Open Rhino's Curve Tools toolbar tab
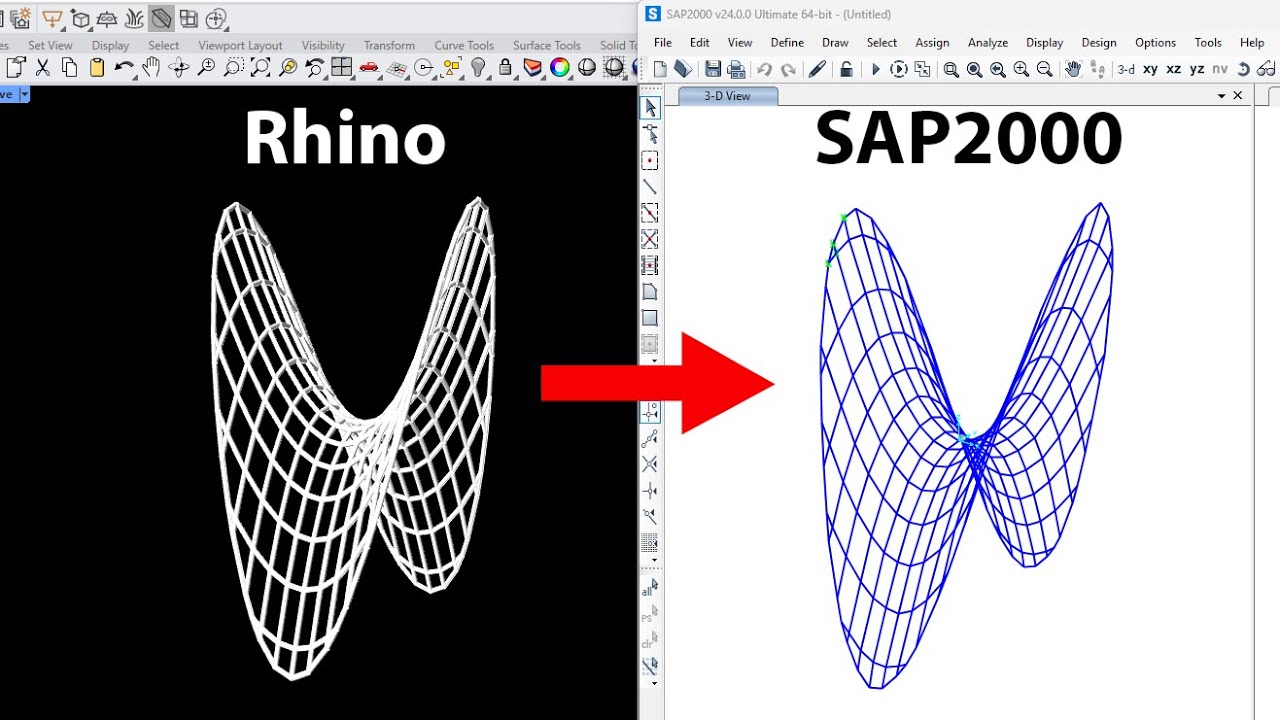1280x720 pixels. point(464,46)
